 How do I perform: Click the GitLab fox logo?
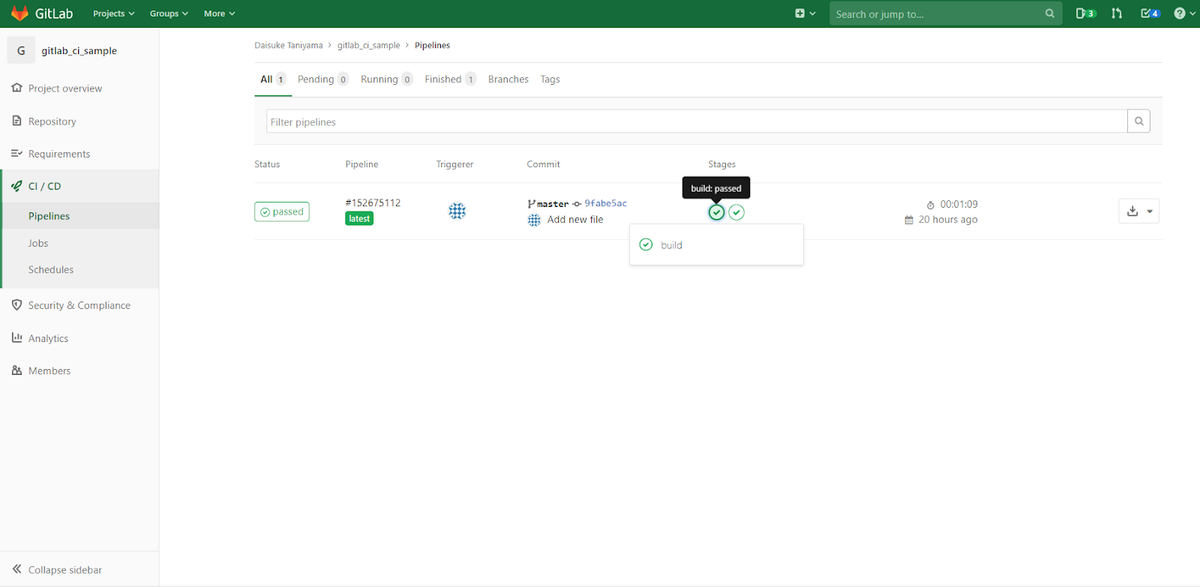[19, 13]
